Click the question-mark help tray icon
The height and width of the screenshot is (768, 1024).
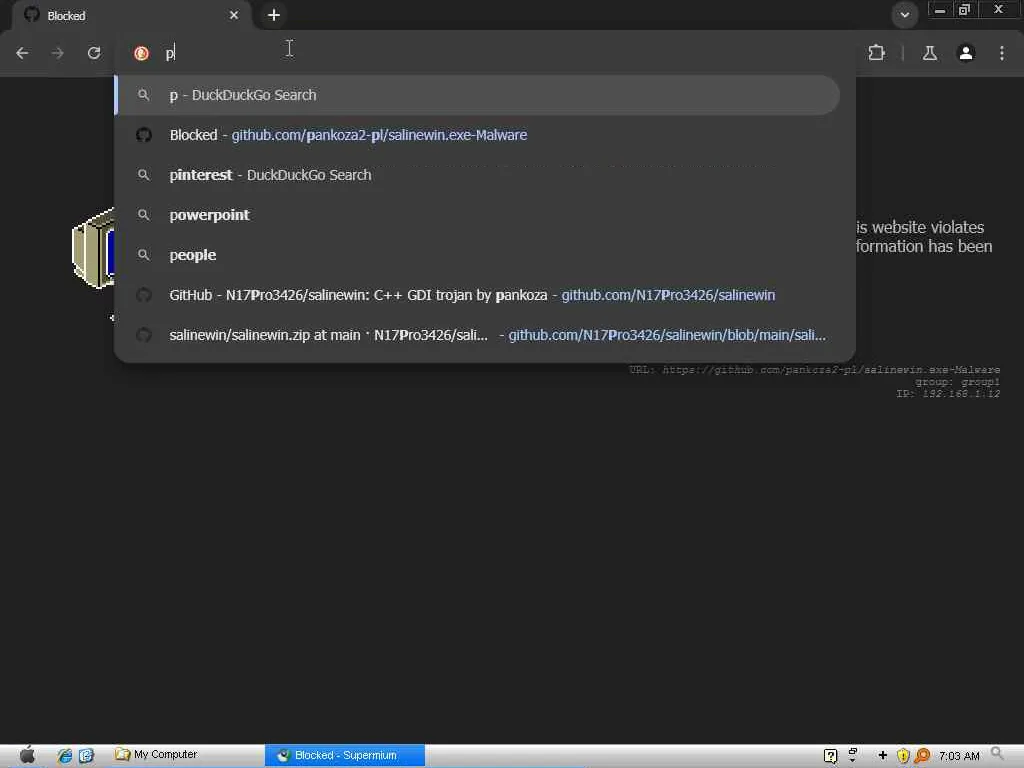tap(830, 756)
